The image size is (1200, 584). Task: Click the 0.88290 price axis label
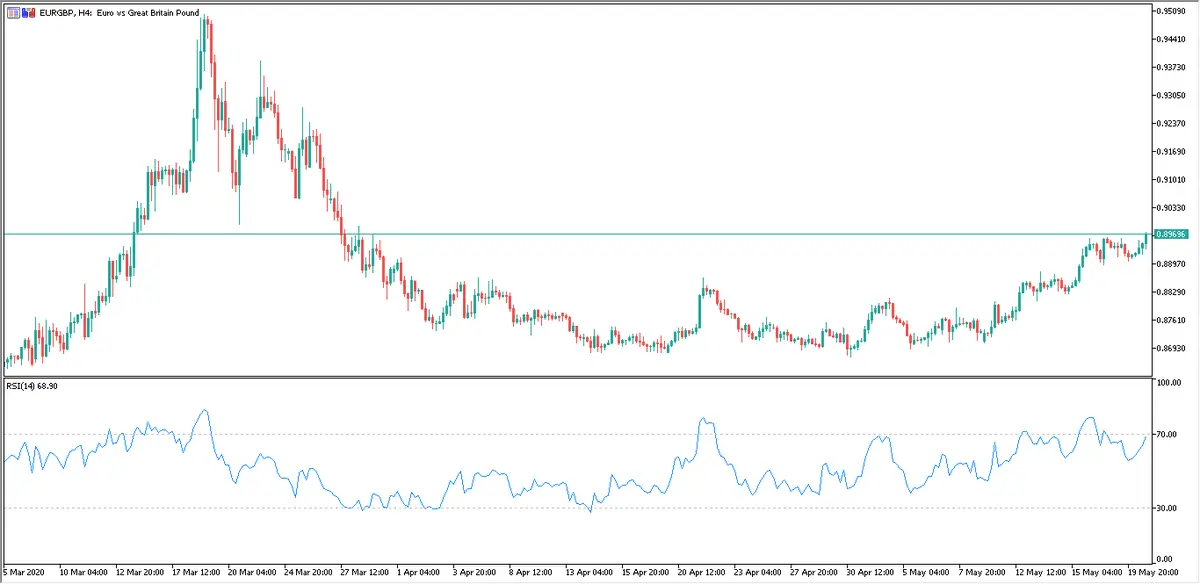click(x=1171, y=292)
